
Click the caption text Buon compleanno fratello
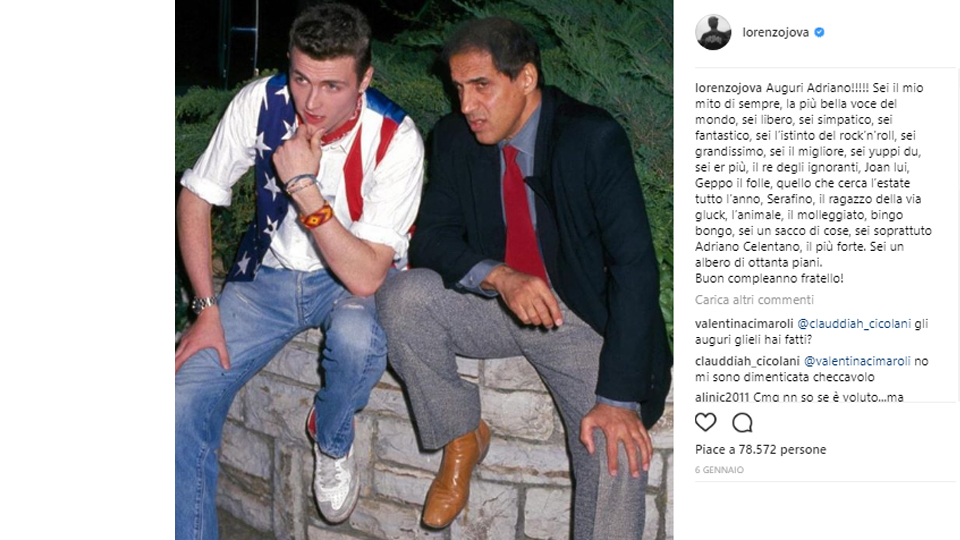[x=769, y=279]
